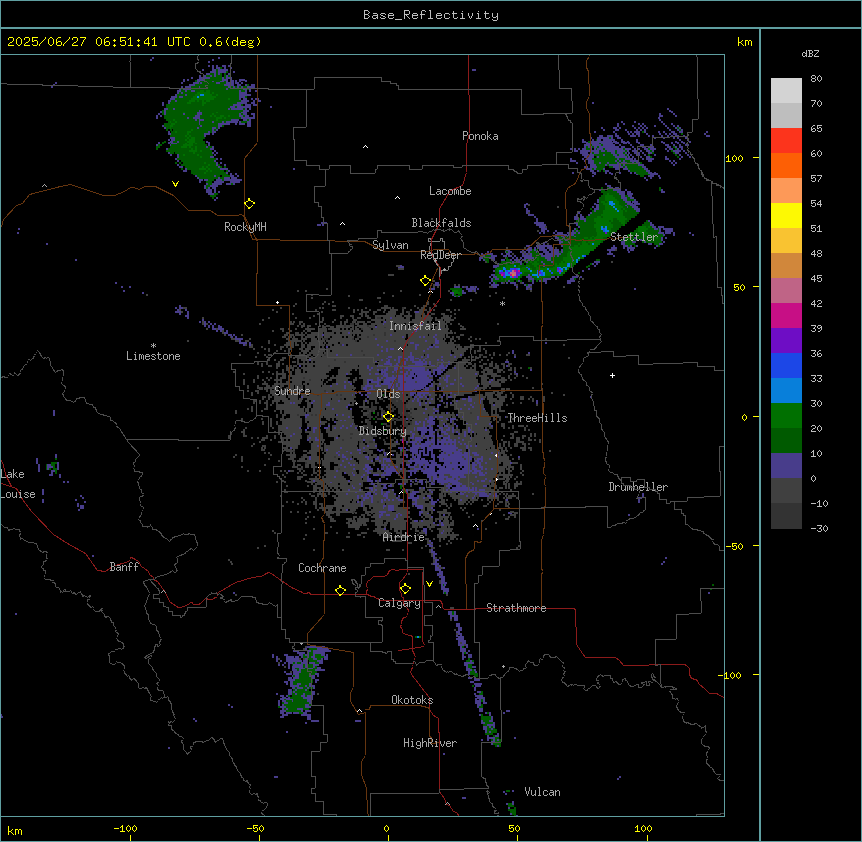Click the yellow diamond marker above Calgary

405,589
